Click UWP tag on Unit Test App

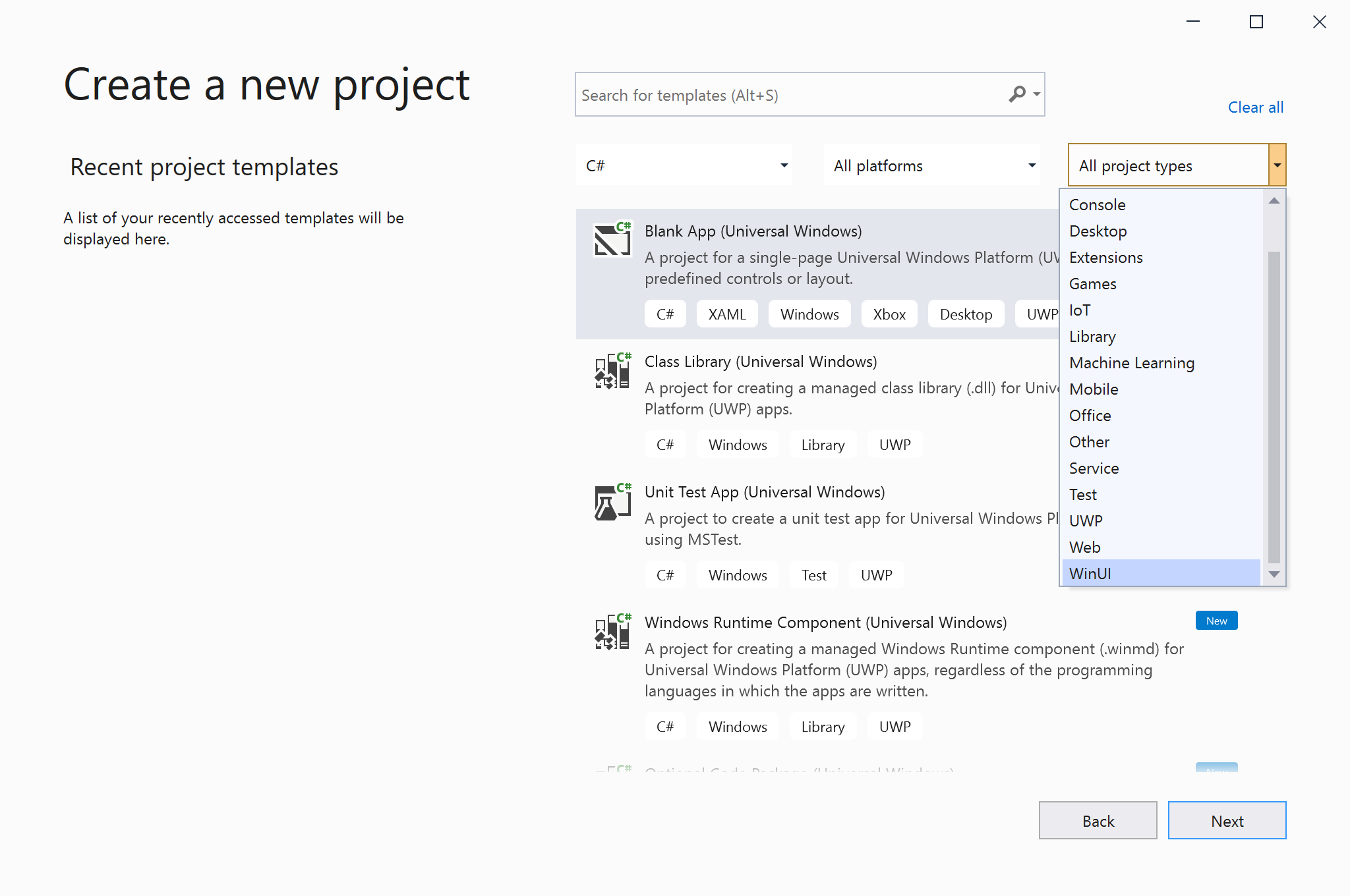(876, 575)
